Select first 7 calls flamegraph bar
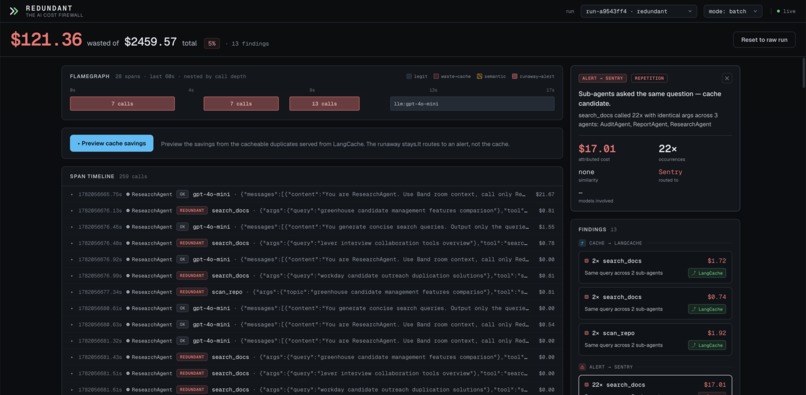 [122, 104]
